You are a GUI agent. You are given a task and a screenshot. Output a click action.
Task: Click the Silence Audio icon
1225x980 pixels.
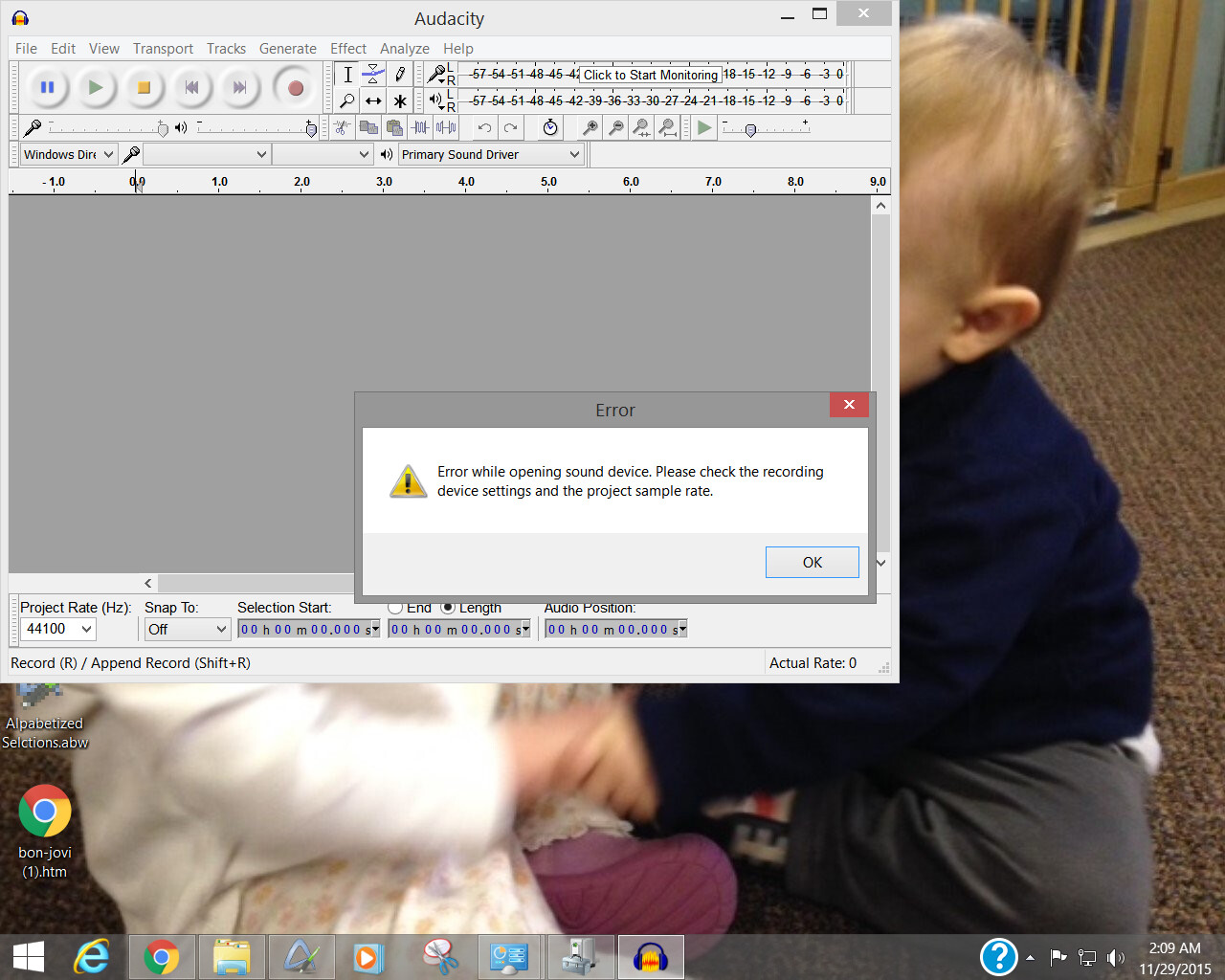click(446, 127)
